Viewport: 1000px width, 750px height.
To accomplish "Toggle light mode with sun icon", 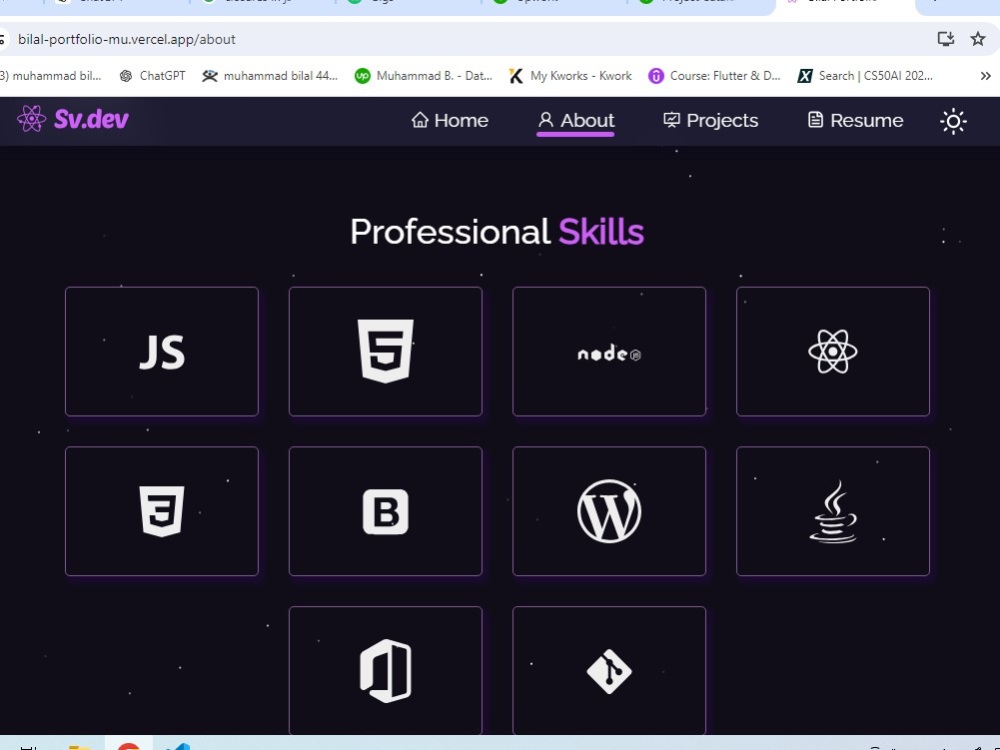I will pyautogui.click(x=953, y=121).
